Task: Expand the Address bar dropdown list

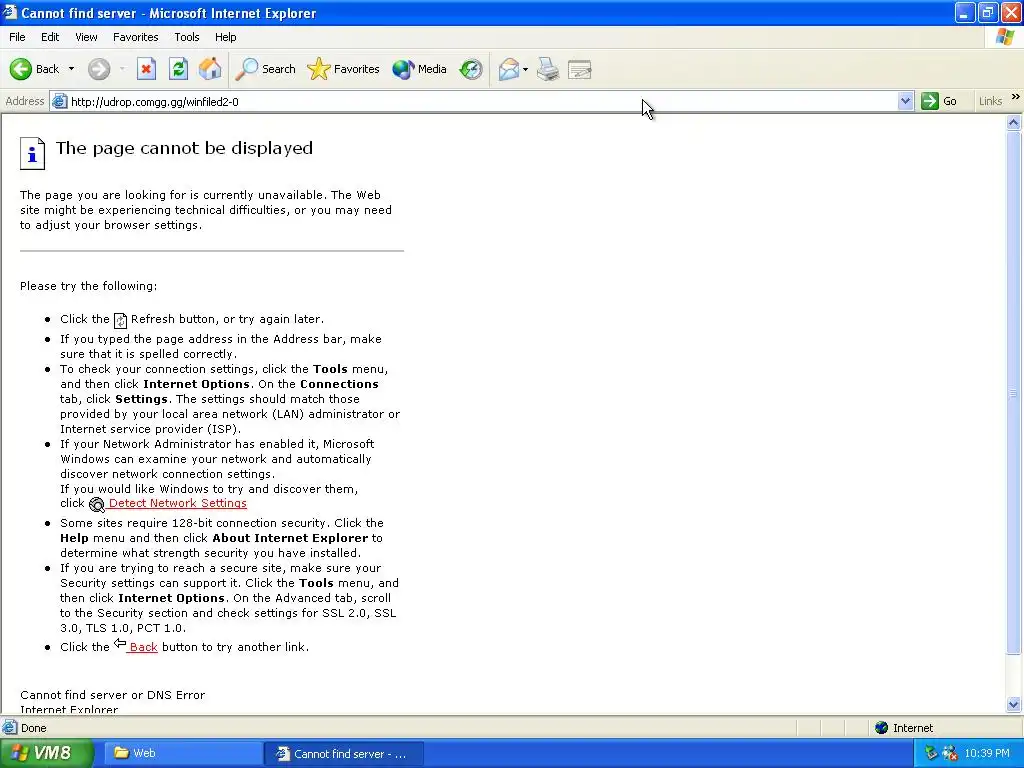Action: click(x=905, y=101)
